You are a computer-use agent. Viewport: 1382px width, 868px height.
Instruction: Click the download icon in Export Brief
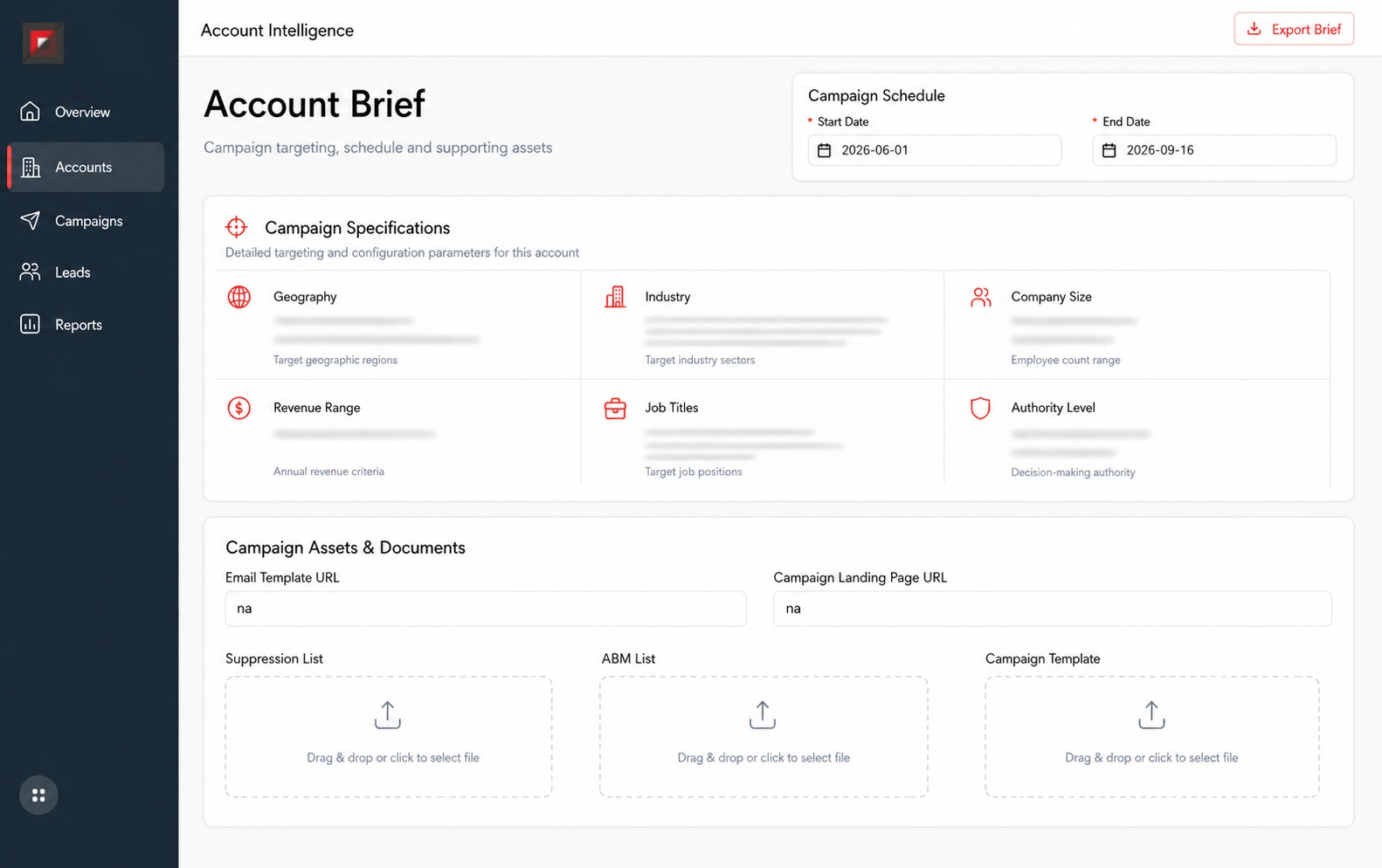pos(1254,29)
